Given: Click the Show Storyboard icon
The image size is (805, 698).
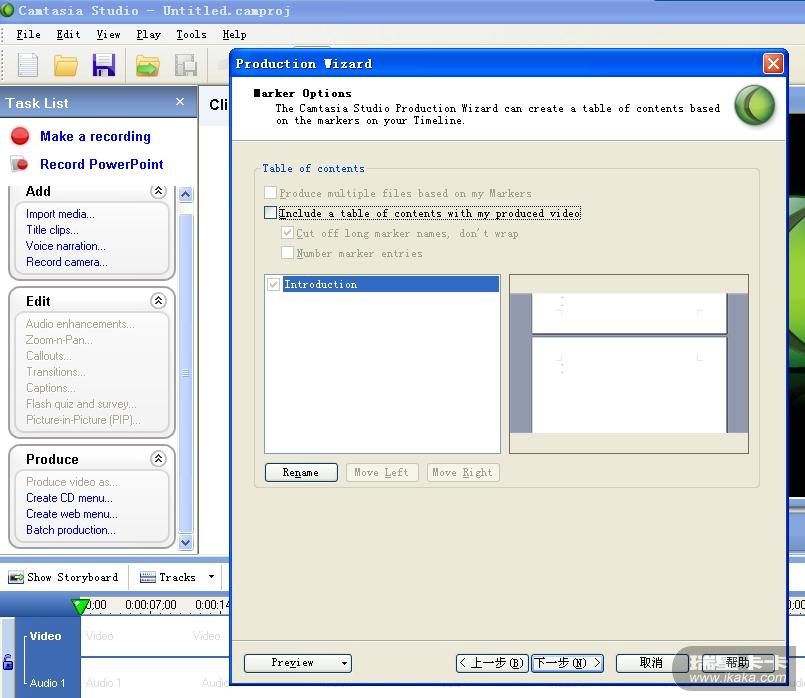Looking at the screenshot, I should [16, 577].
